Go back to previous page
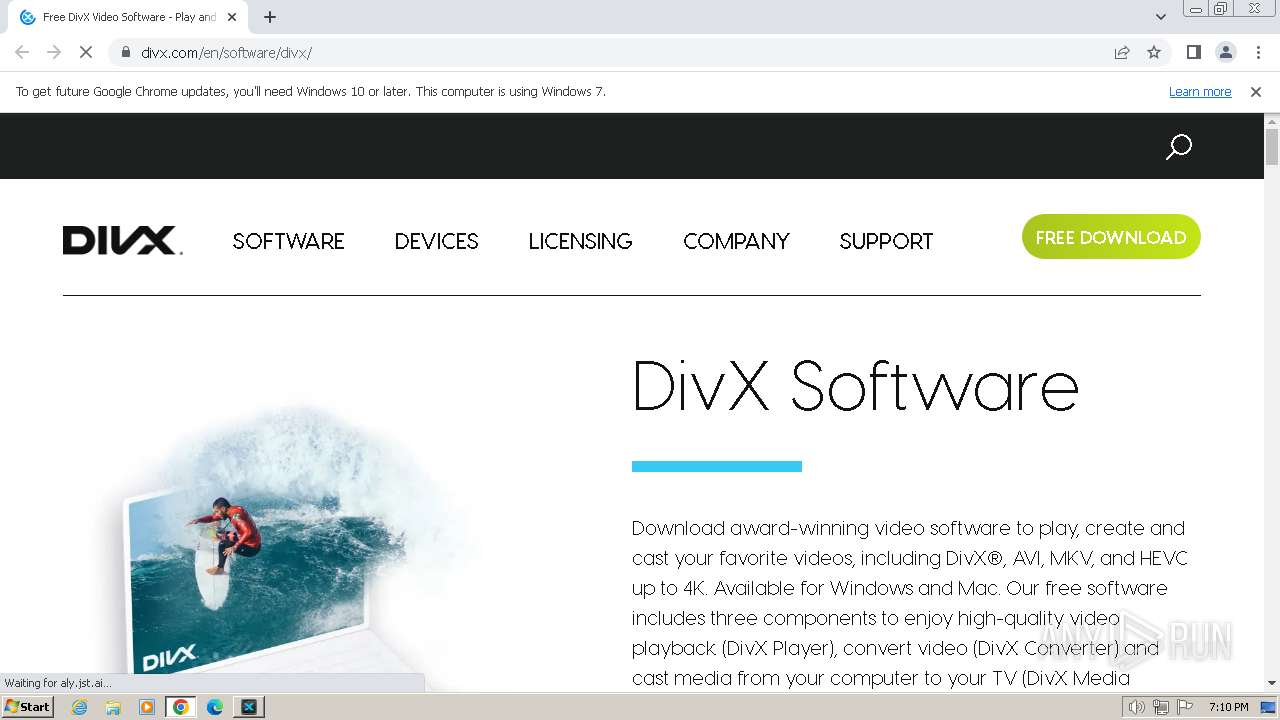 [22, 52]
